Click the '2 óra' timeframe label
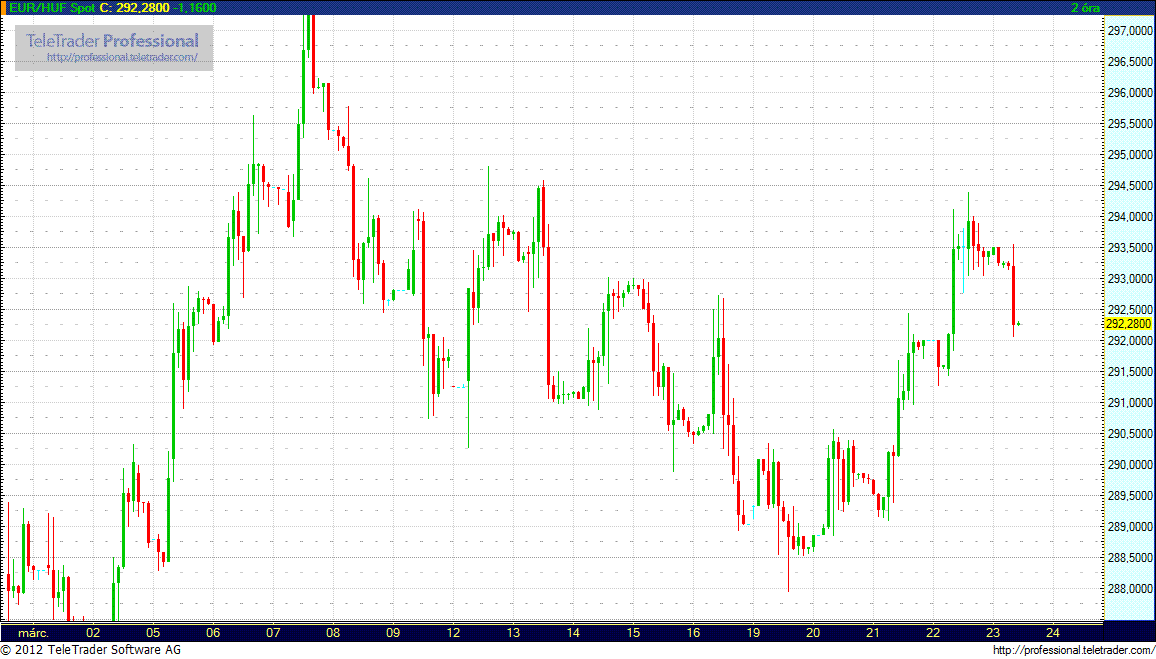The width and height of the screenshot is (1156, 659). click(x=1087, y=7)
